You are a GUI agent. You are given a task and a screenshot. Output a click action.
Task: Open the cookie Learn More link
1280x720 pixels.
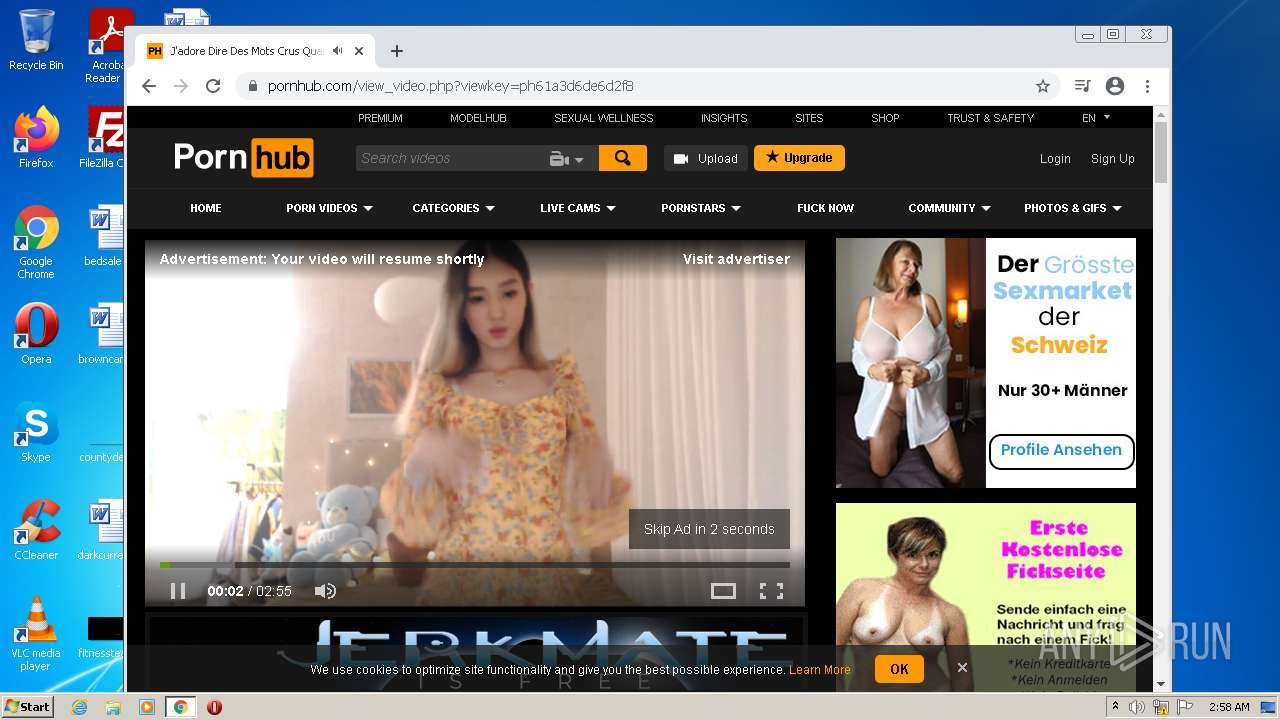820,670
